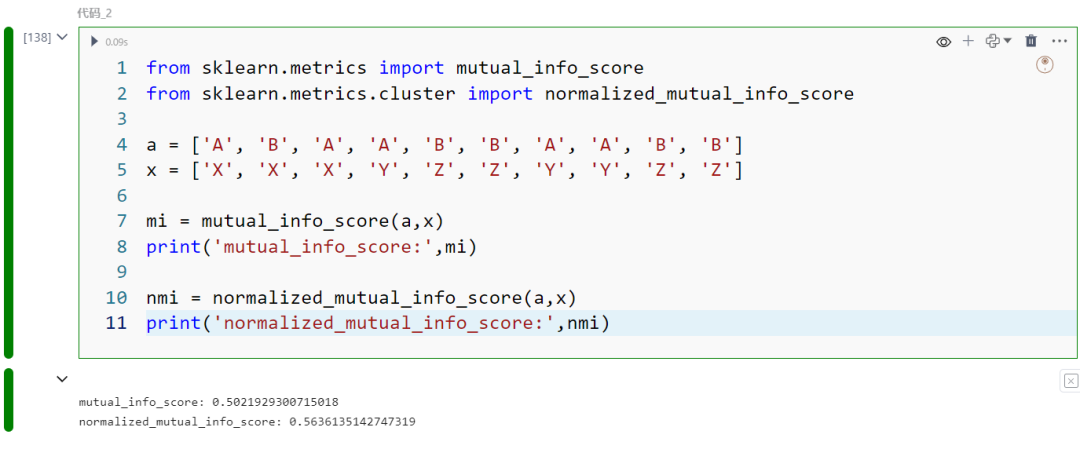Open language dropdown arrow beside Python icon
1080x460 pixels.
point(1008,41)
